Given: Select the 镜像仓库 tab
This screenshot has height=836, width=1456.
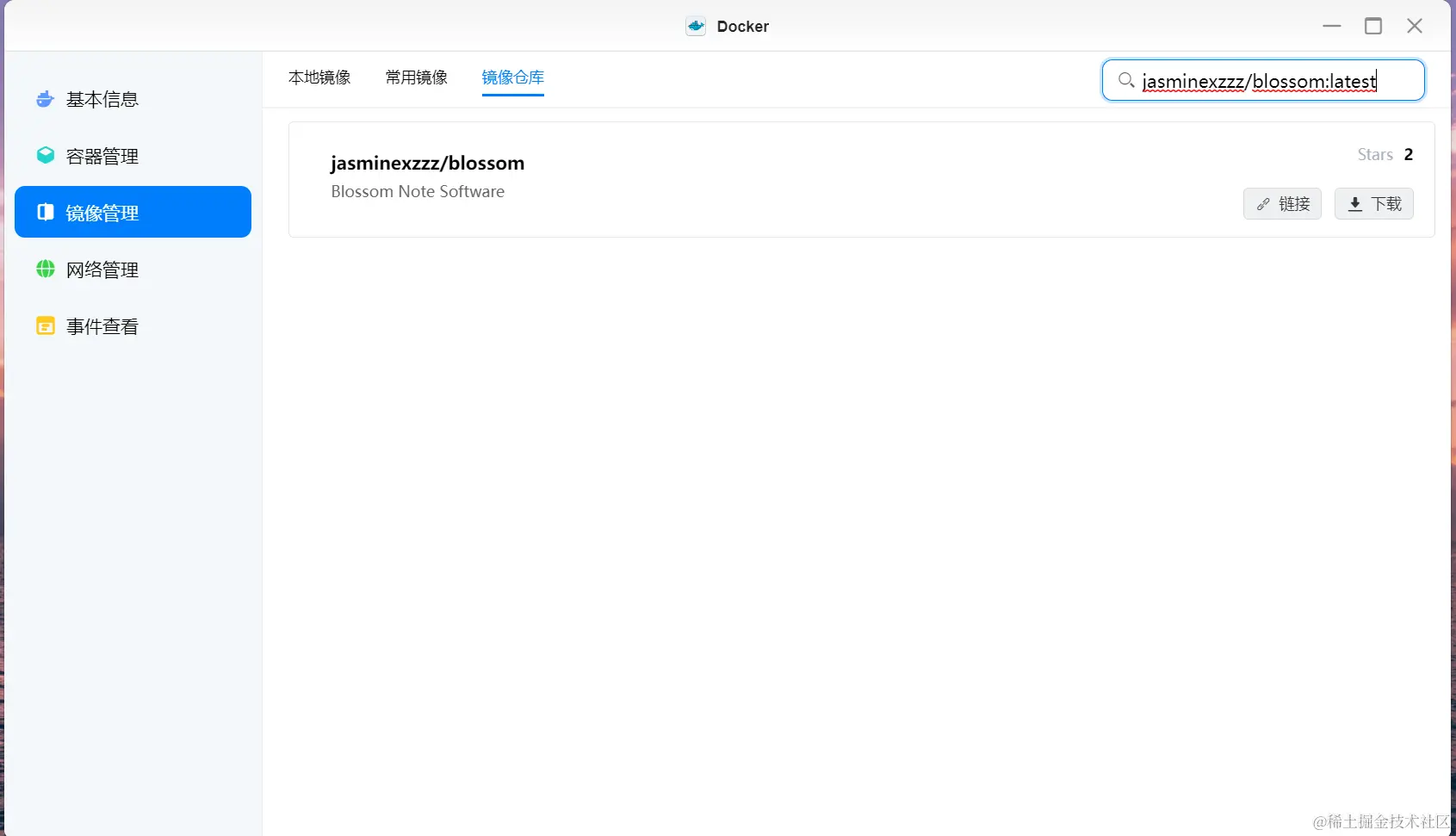Looking at the screenshot, I should click(513, 77).
